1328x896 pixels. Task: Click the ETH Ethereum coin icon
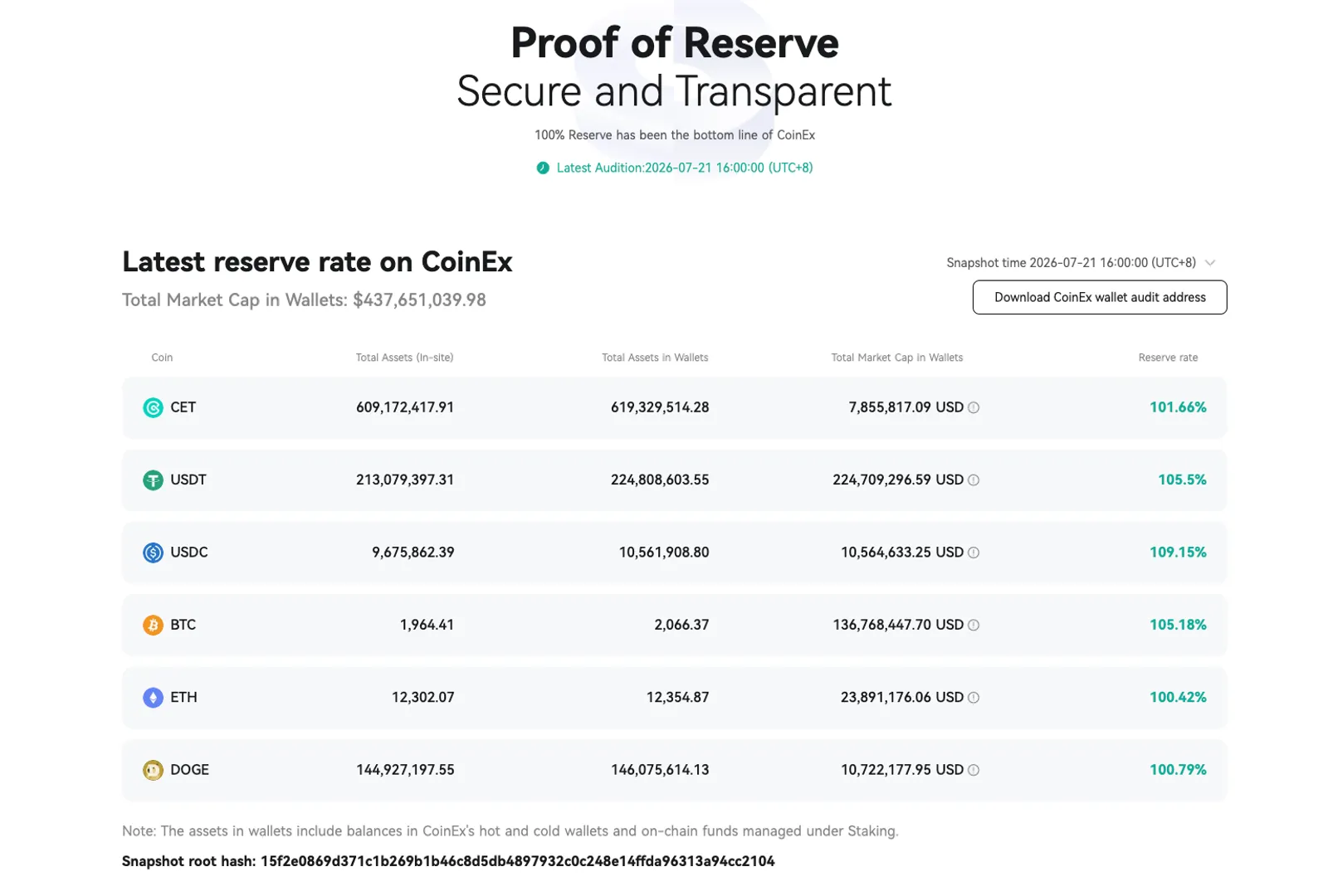[x=153, y=698]
